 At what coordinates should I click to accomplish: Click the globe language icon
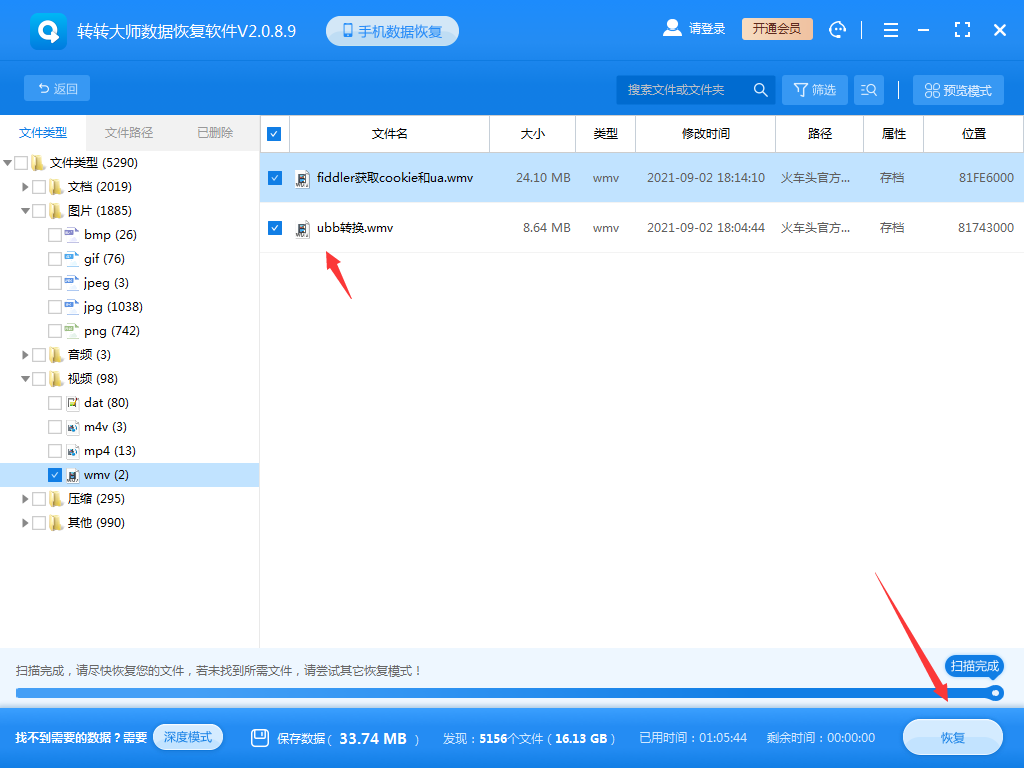pyautogui.click(x=837, y=30)
